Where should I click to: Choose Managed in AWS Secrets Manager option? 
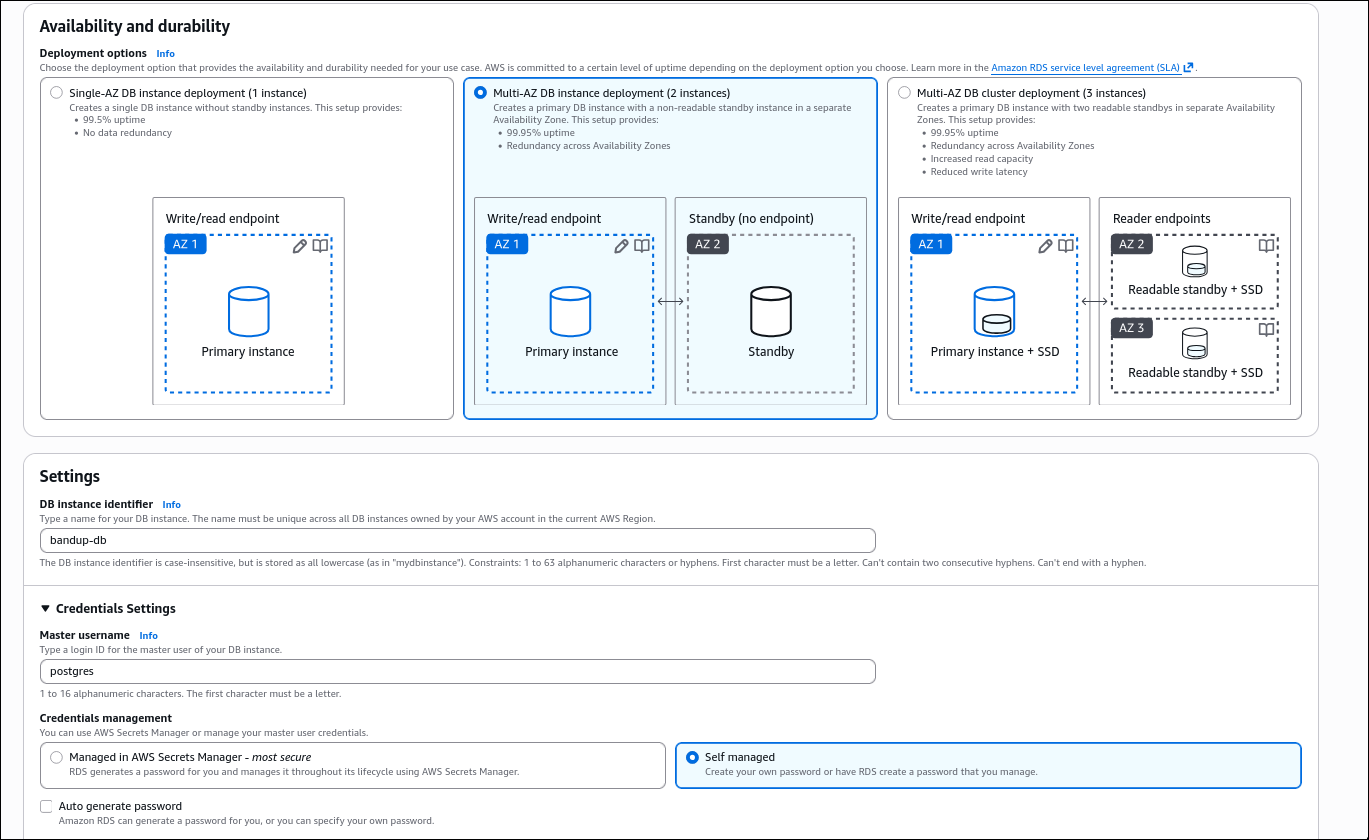point(56,758)
